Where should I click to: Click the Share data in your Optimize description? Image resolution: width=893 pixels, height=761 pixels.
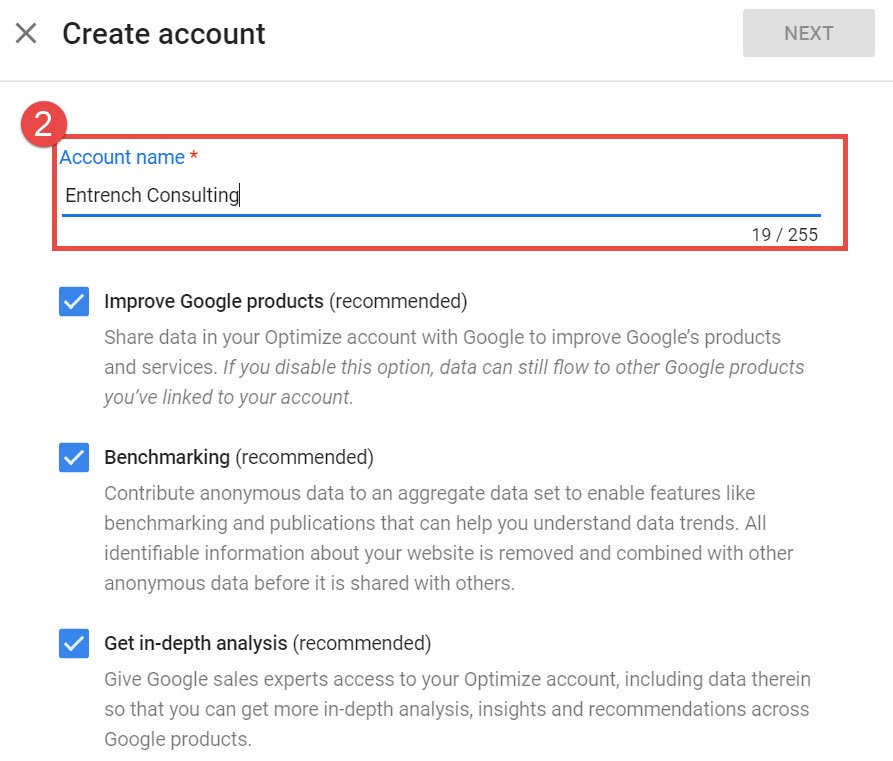(442, 337)
